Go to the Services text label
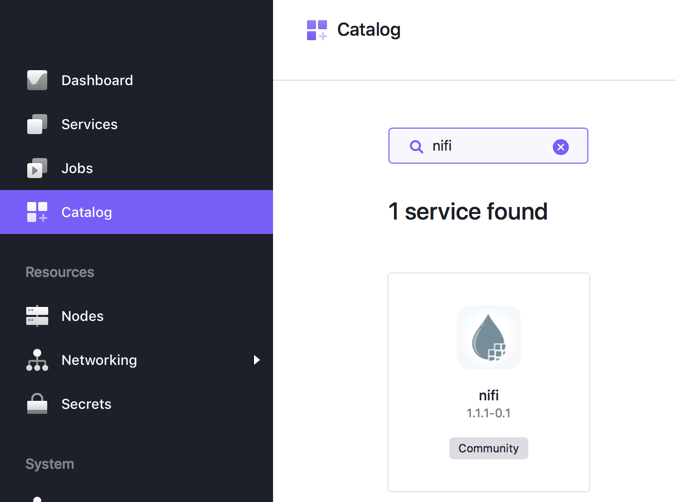The image size is (676, 502). [89, 124]
